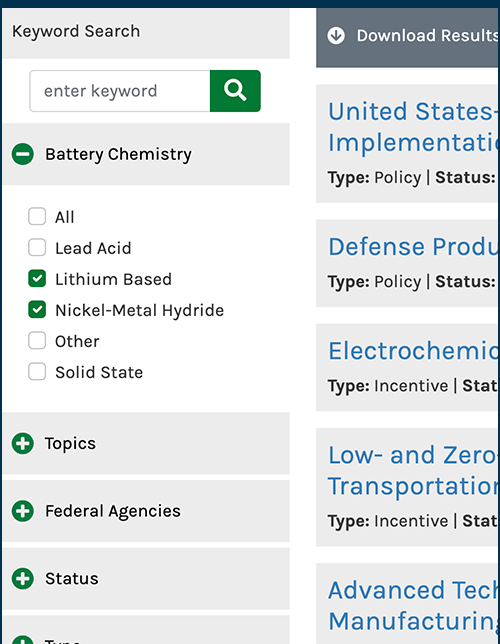Expand the Federal Agencies filter section
This screenshot has height=644, width=500.
[146, 511]
